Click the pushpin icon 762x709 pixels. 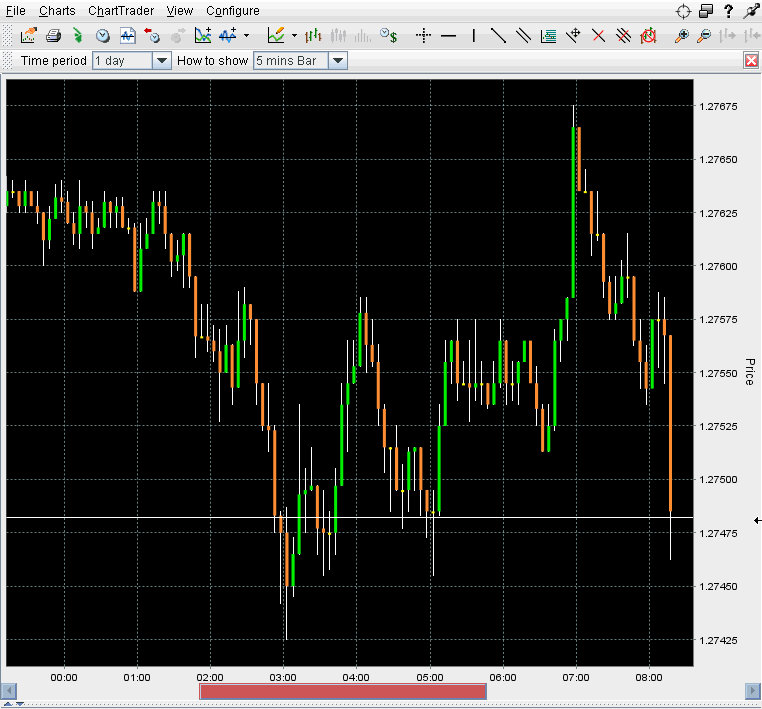point(751,11)
